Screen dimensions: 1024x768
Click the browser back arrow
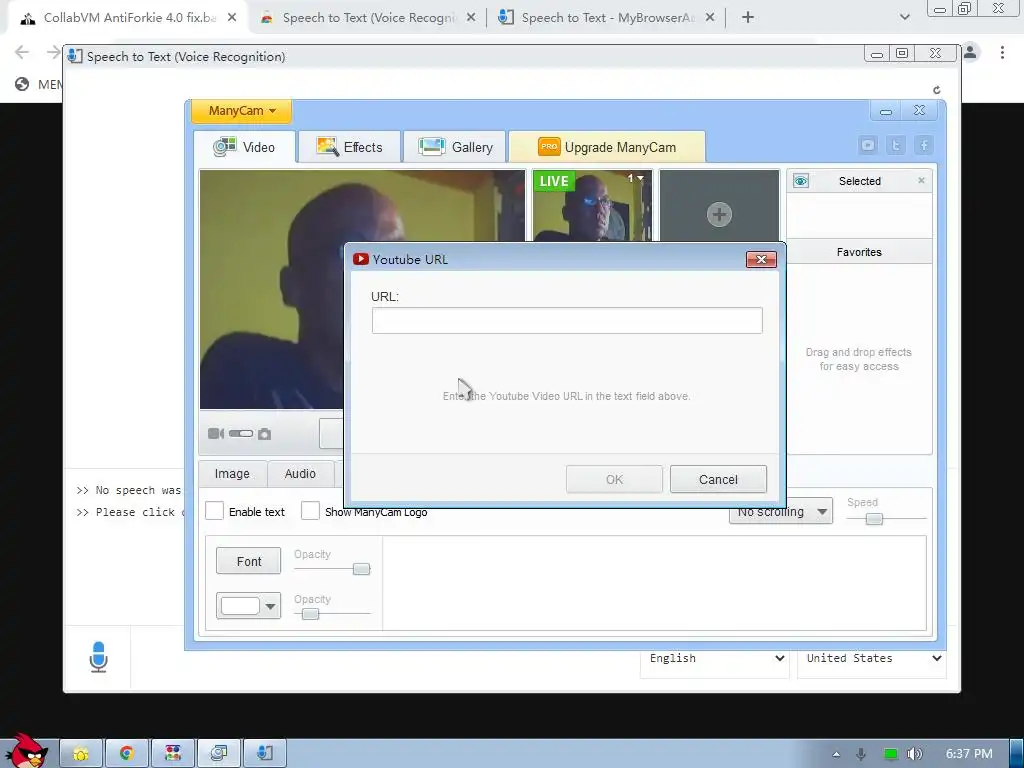22,52
